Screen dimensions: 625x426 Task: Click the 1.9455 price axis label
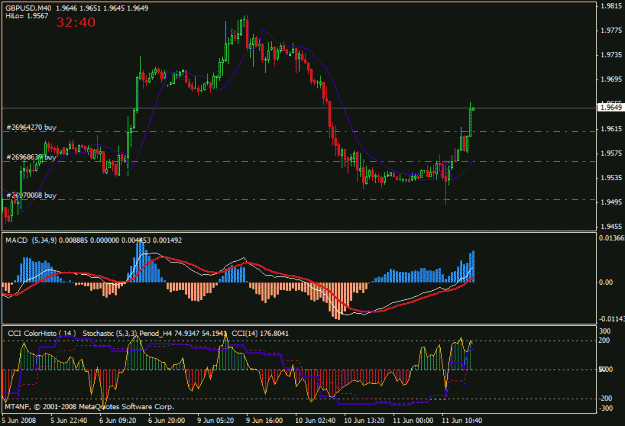pos(611,227)
